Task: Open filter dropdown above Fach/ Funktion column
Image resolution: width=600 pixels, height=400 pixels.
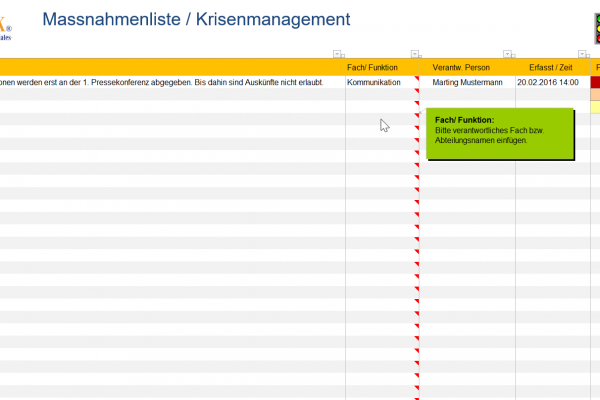Action: [x=416, y=54]
